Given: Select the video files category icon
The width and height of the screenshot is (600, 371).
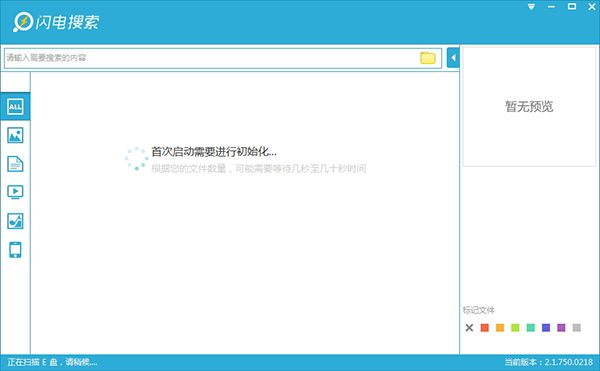Looking at the screenshot, I should (15, 192).
